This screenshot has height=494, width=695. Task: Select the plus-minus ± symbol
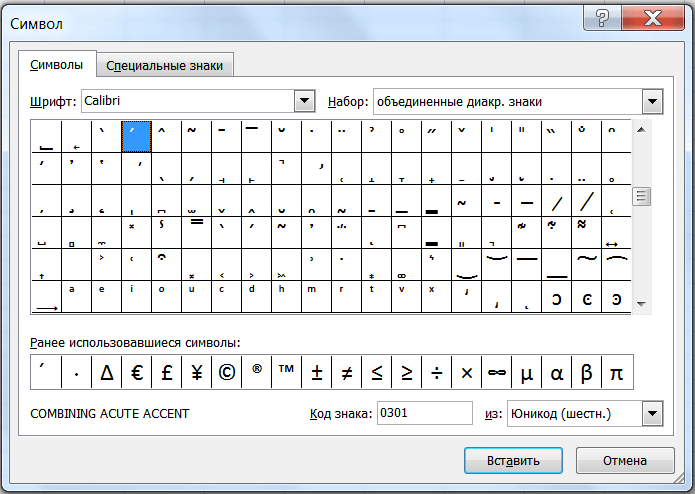(317, 373)
